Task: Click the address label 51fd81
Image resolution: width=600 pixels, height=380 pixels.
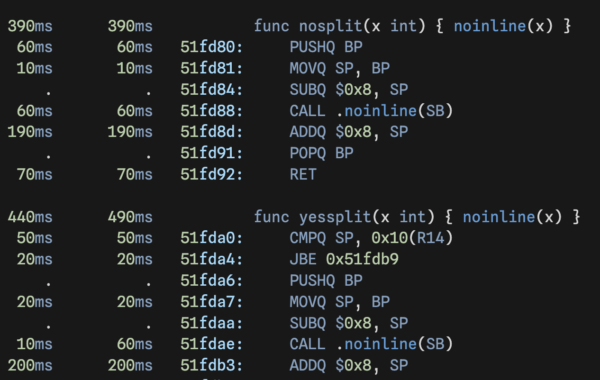Action: 212,68
